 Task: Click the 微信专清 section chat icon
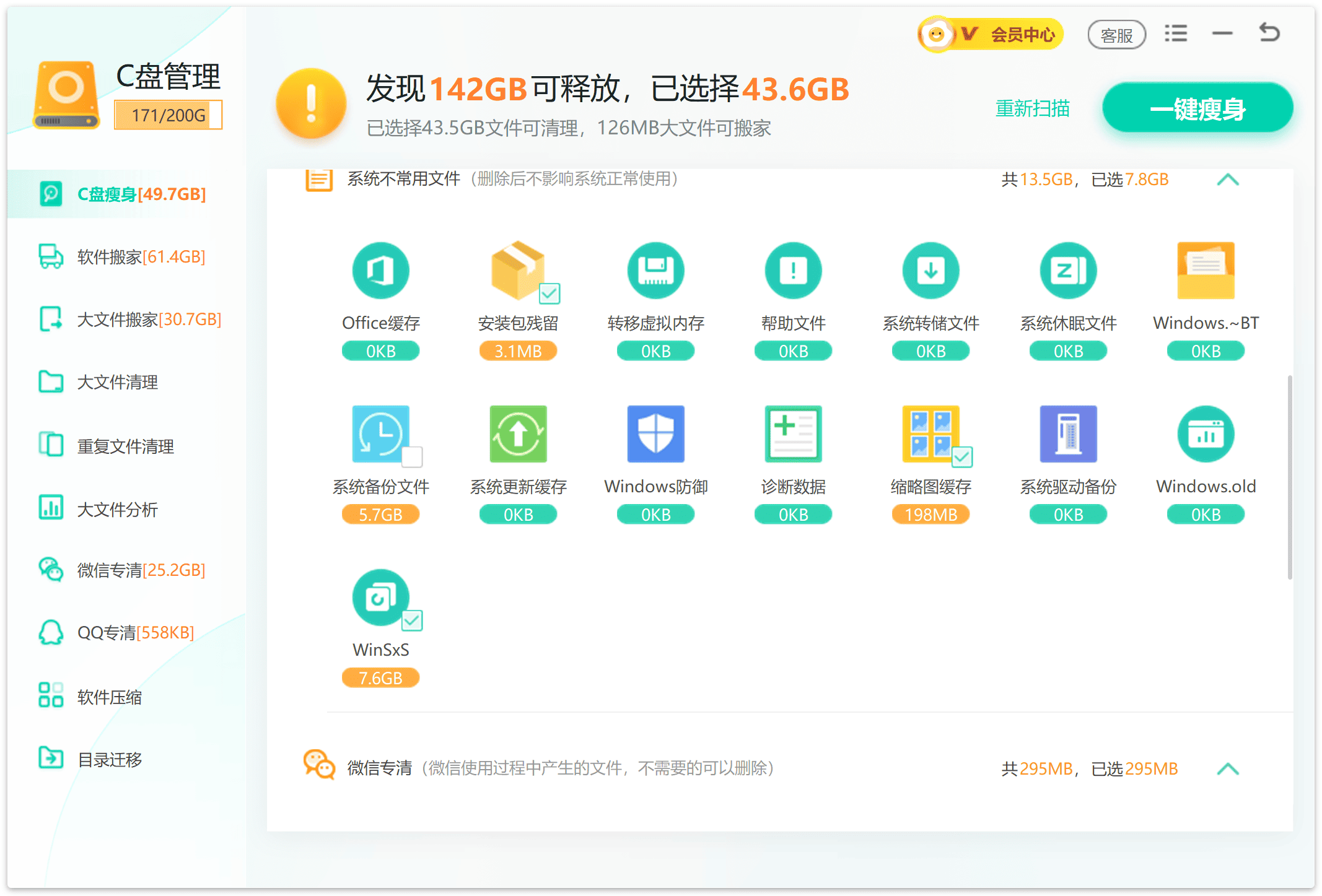[319, 764]
